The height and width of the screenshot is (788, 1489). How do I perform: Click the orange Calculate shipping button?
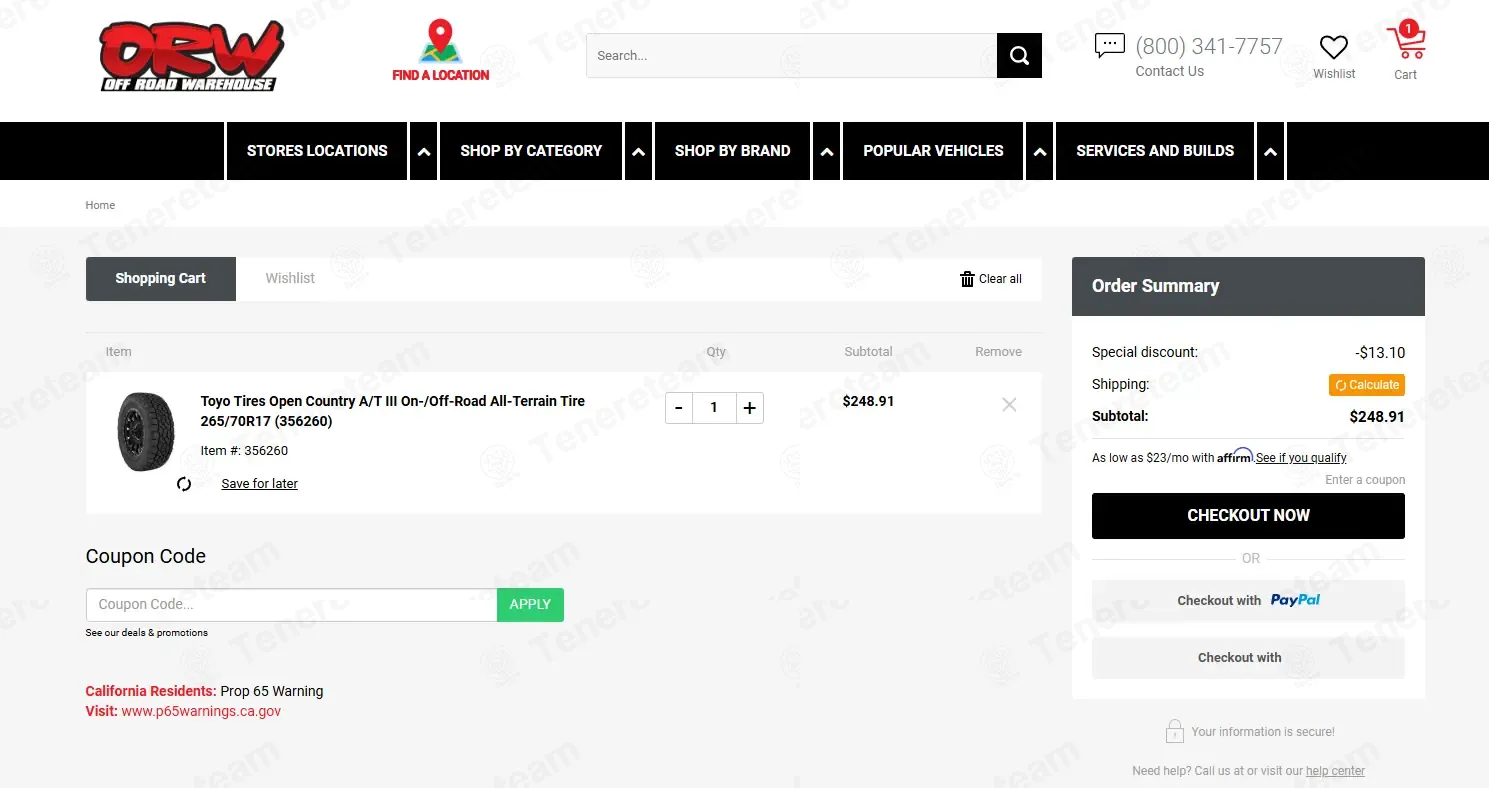coord(1367,385)
